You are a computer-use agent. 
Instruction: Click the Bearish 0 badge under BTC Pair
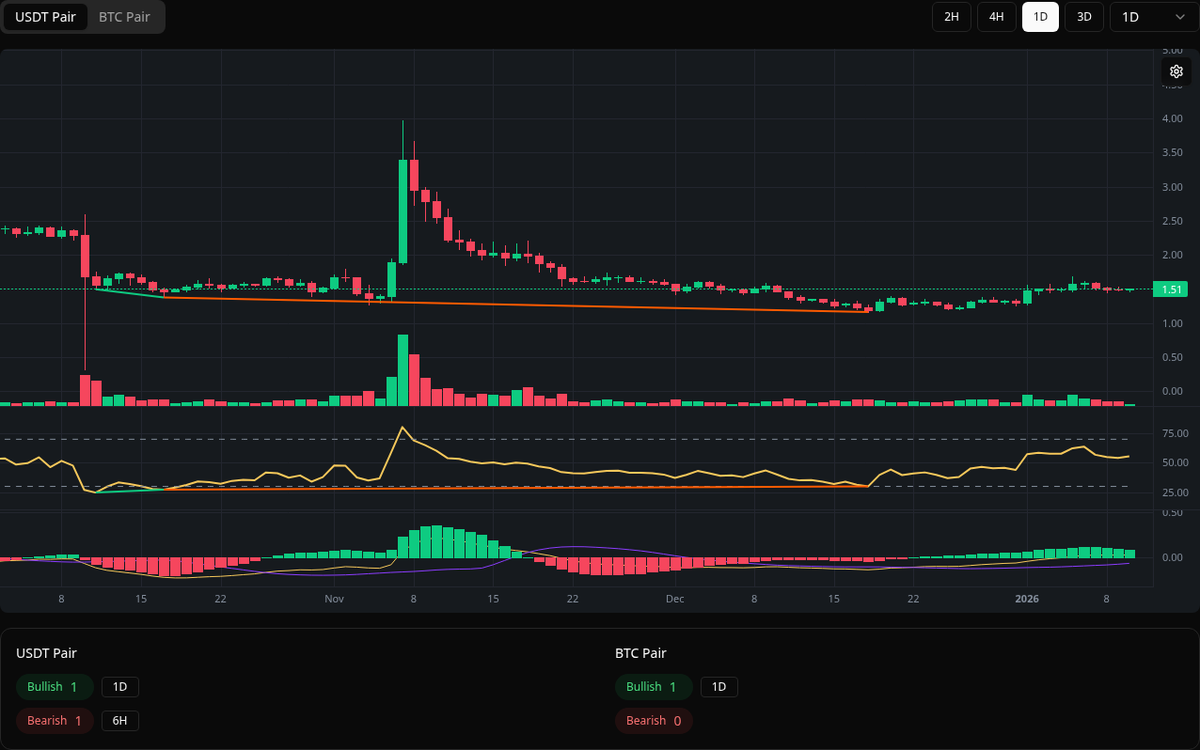click(x=654, y=721)
